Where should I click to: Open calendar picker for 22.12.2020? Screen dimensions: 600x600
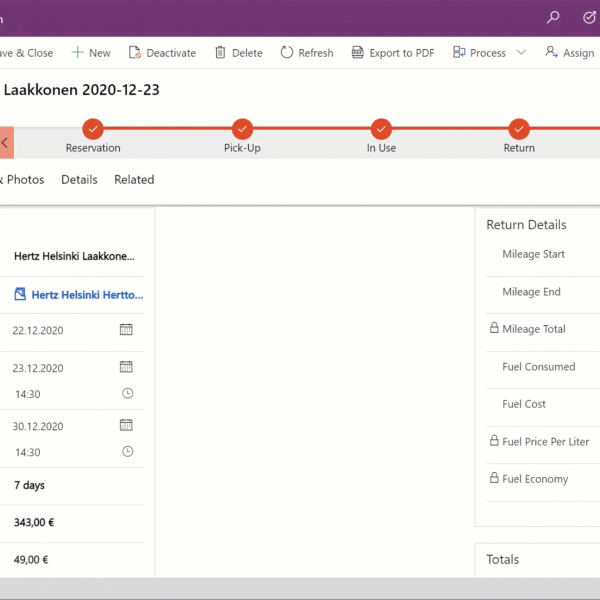pos(126,329)
